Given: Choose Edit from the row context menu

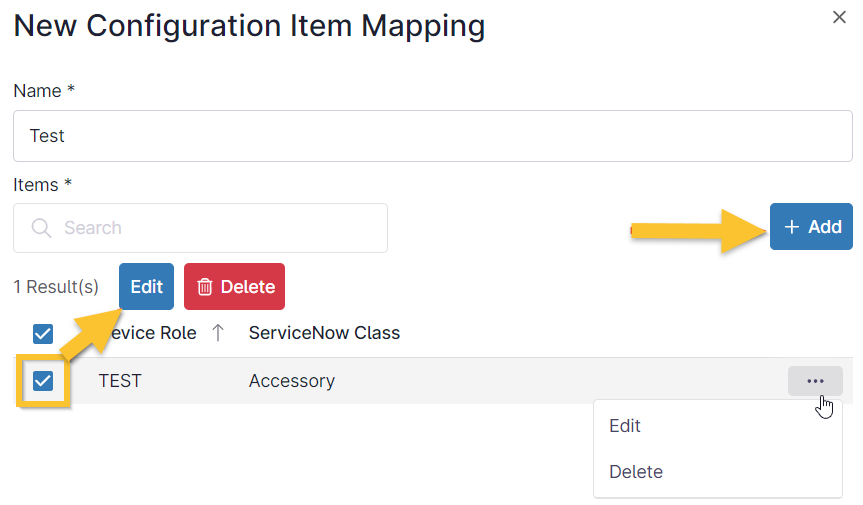Looking at the screenshot, I should 625,426.
